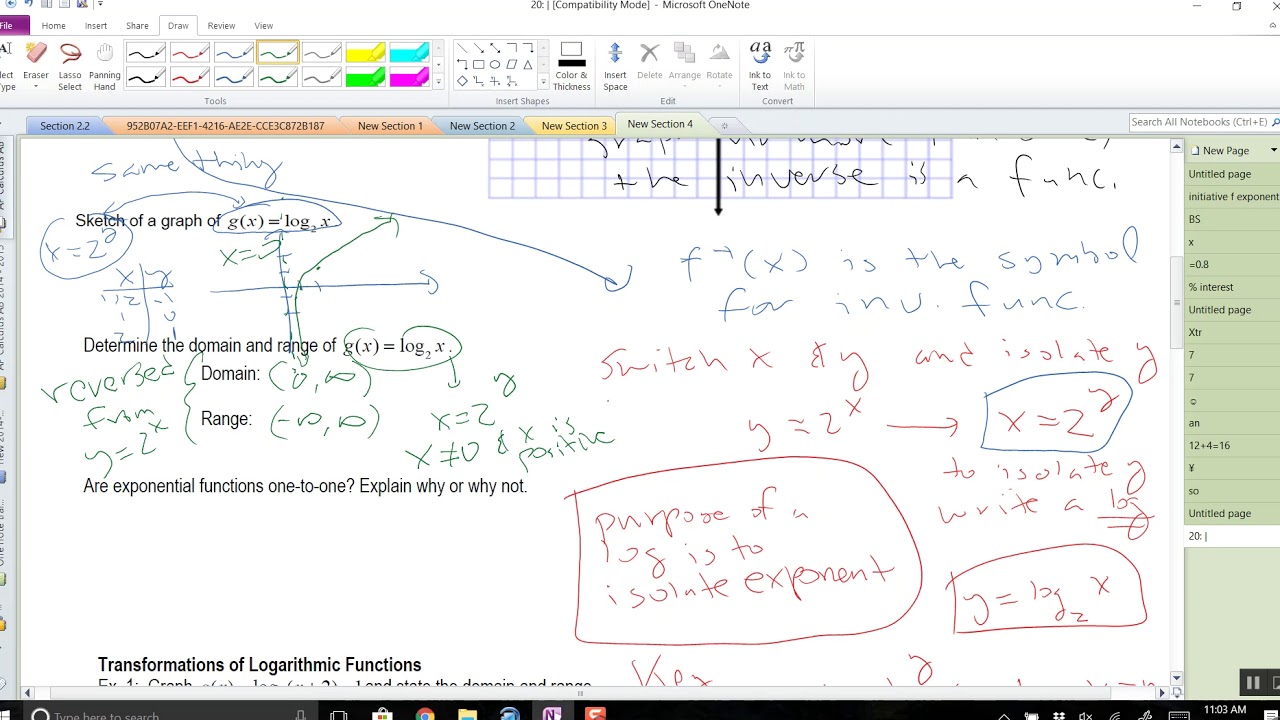Viewport: 1280px width, 720px height.
Task: Open the 'Xtr' page in list
Action: (x=1233, y=332)
